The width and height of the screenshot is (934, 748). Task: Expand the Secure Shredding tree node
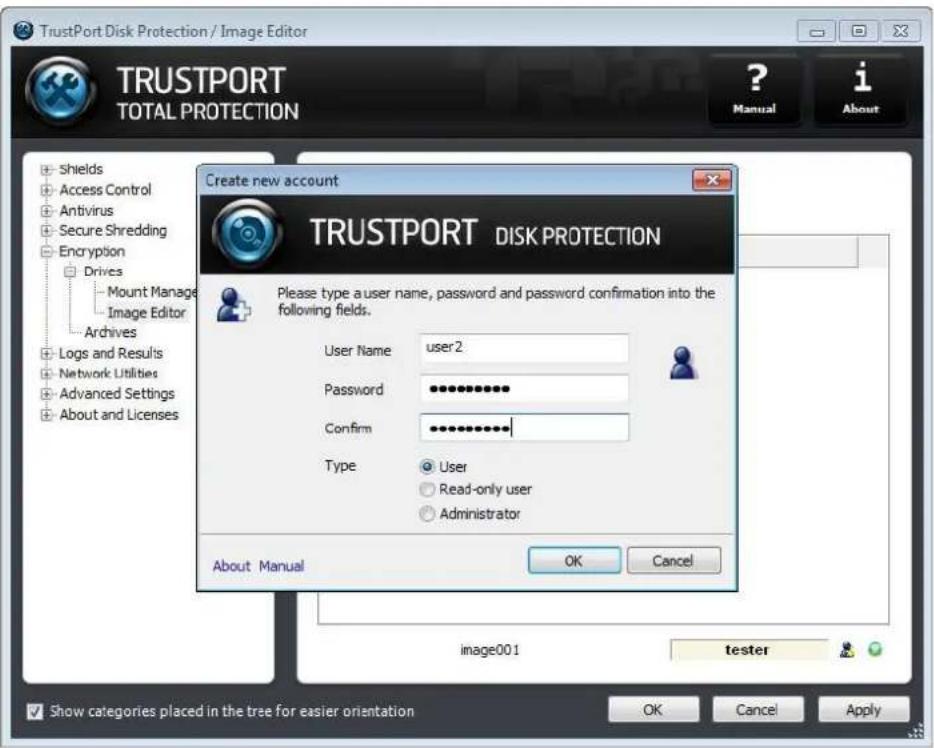(x=46, y=230)
